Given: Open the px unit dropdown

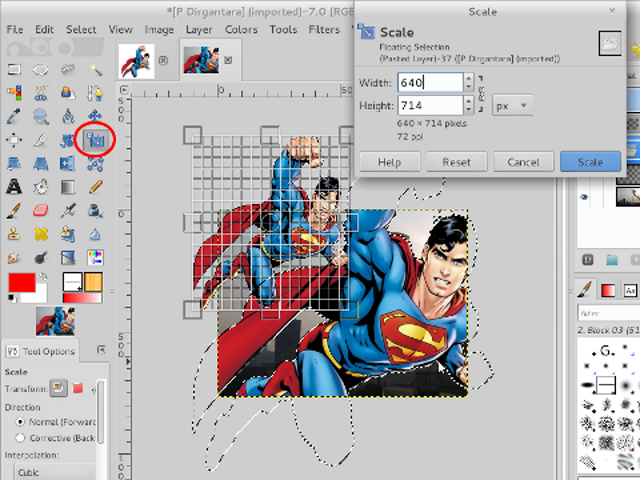Looking at the screenshot, I should coord(512,106).
